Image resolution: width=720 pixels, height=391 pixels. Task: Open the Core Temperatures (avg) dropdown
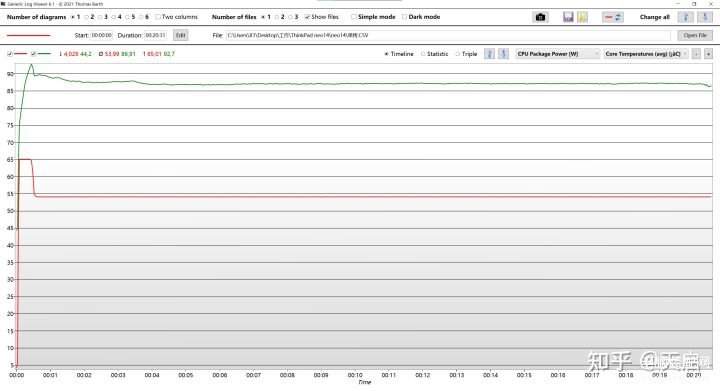tap(646, 54)
